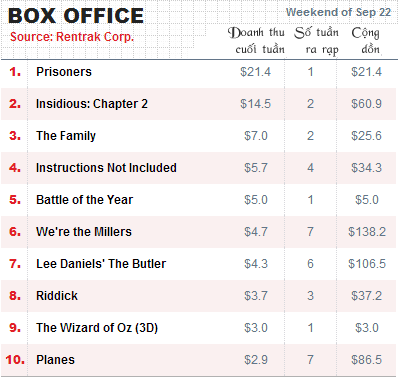Screen dimensions: 399x377
Task: Select the Riddick row title
Action: pos(57,296)
